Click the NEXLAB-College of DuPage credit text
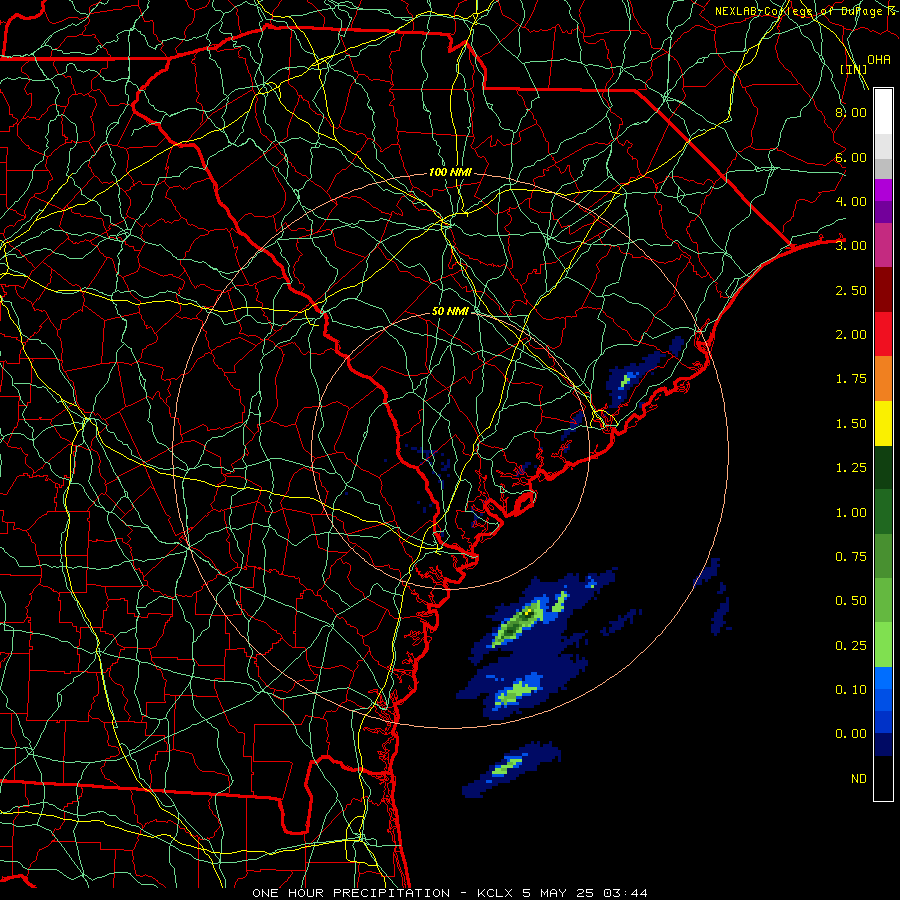 coord(806,11)
